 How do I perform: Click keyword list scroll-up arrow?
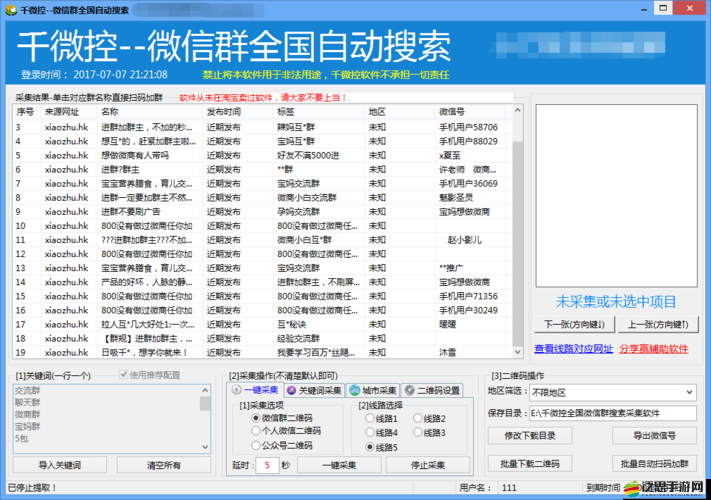point(205,390)
